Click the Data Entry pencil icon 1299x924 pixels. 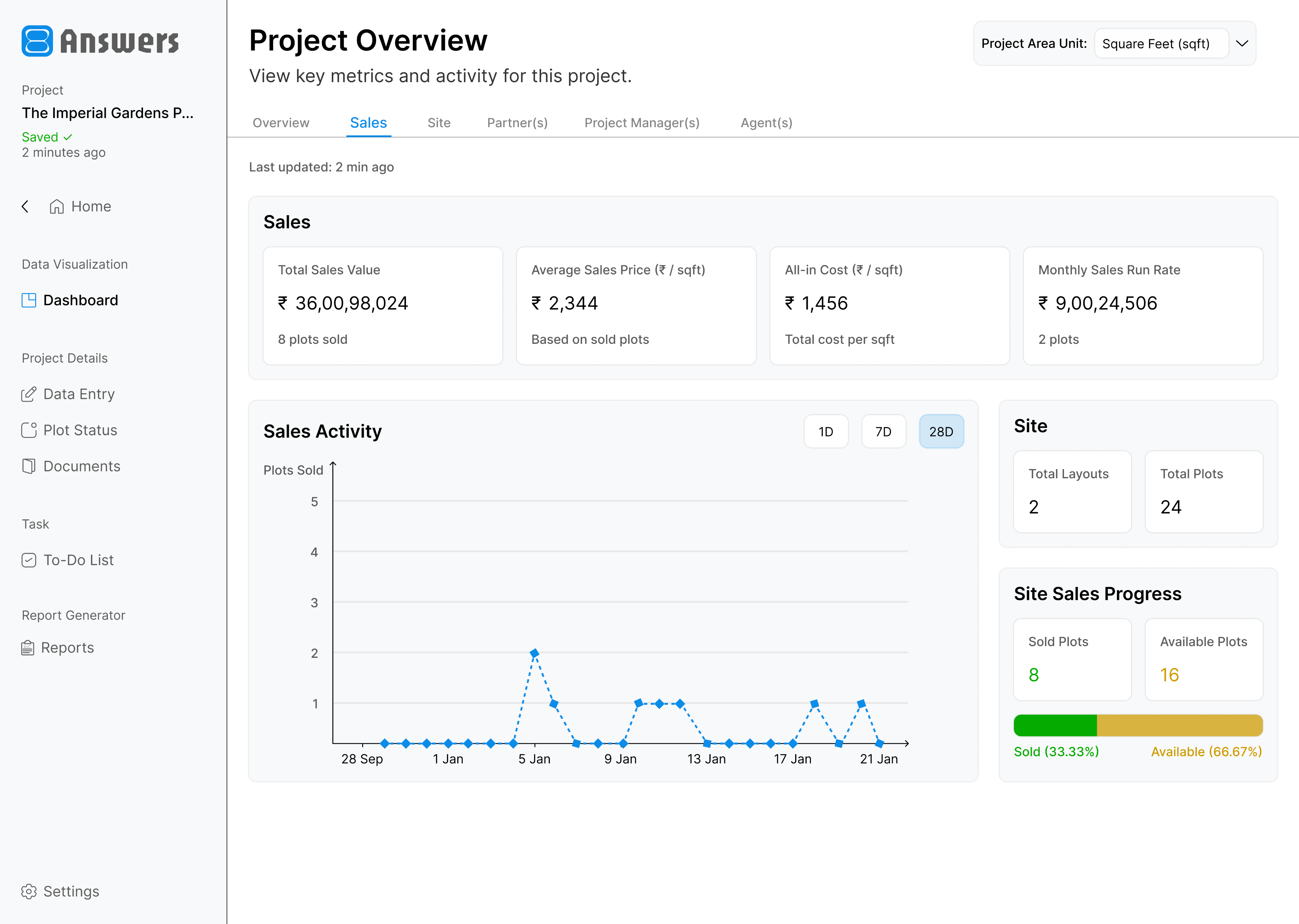tap(29, 394)
